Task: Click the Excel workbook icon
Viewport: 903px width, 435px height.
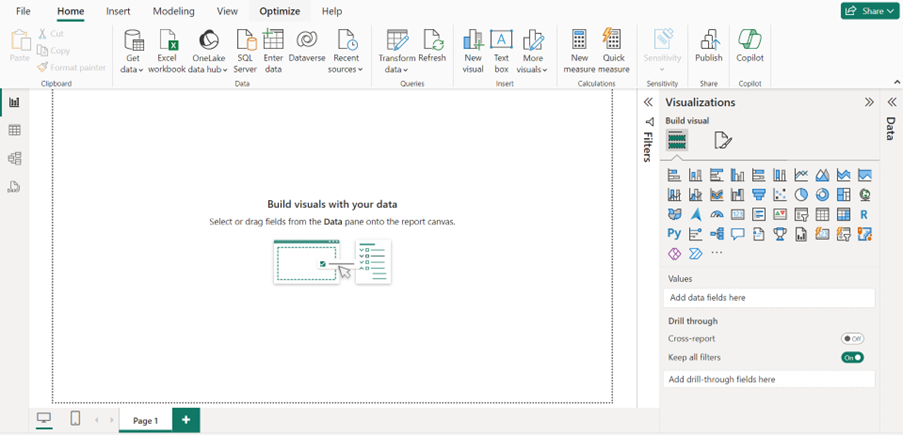Action: click(167, 50)
